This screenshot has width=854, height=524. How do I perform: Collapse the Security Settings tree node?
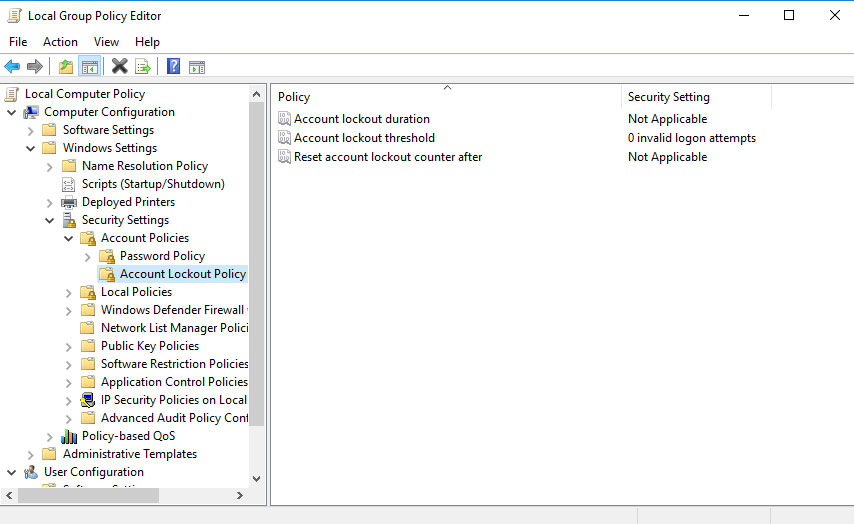[50, 220]
